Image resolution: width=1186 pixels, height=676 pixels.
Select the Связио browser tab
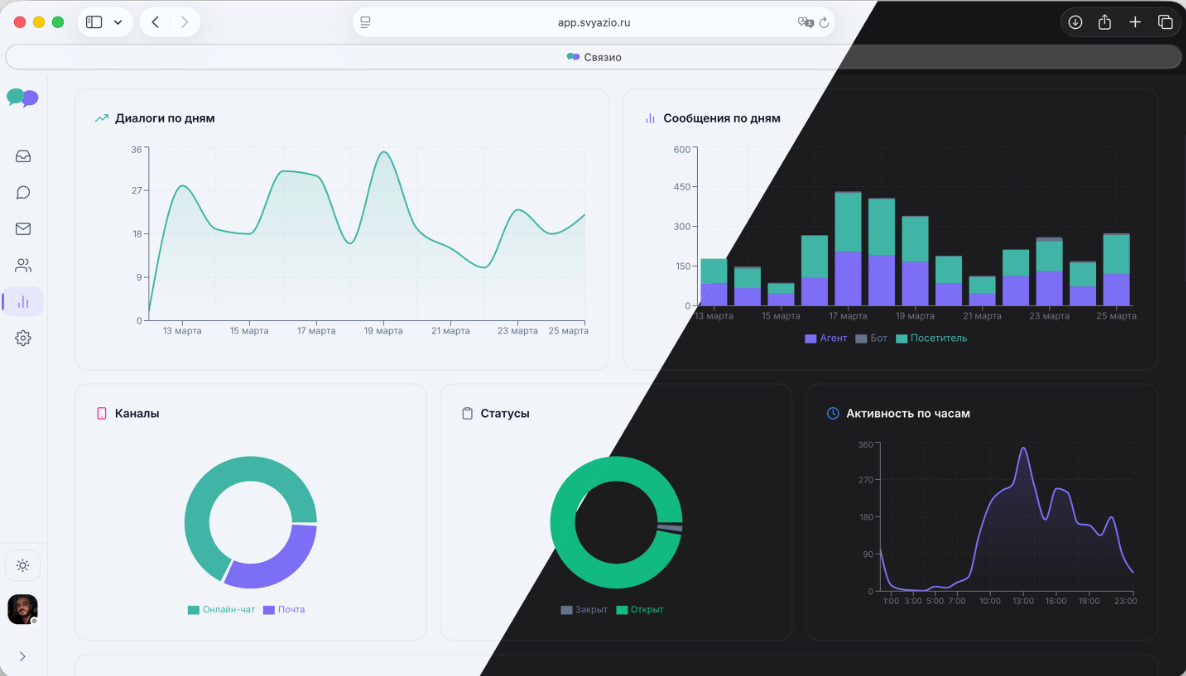point(594,57)
